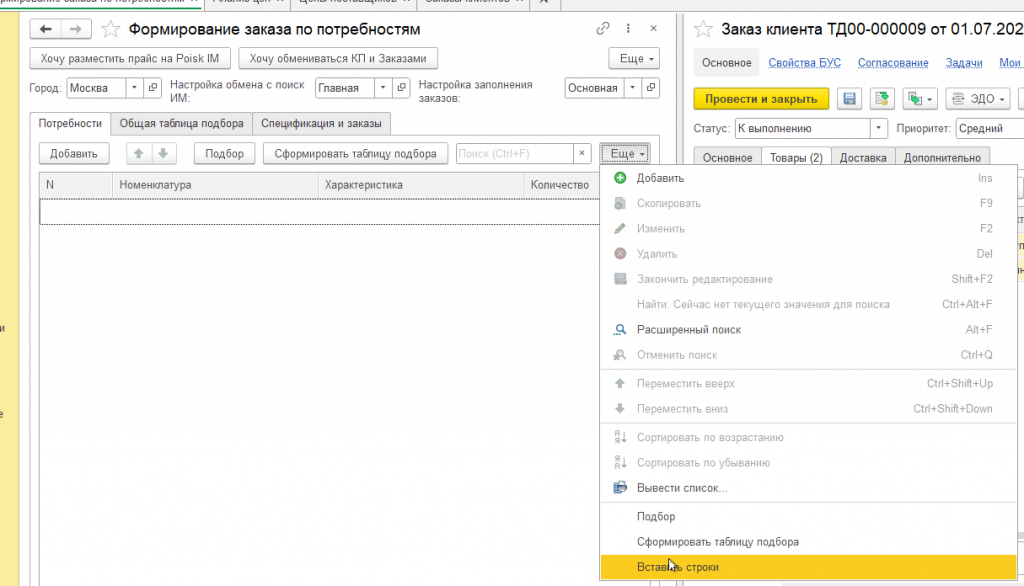
Task: Open the three-dot form options menu
Action: point(628,28)
